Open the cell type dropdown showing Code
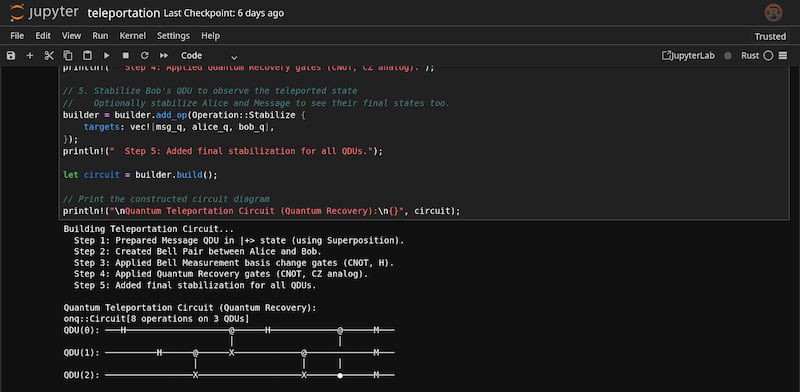The image size is (800, 392). point(209,56)
